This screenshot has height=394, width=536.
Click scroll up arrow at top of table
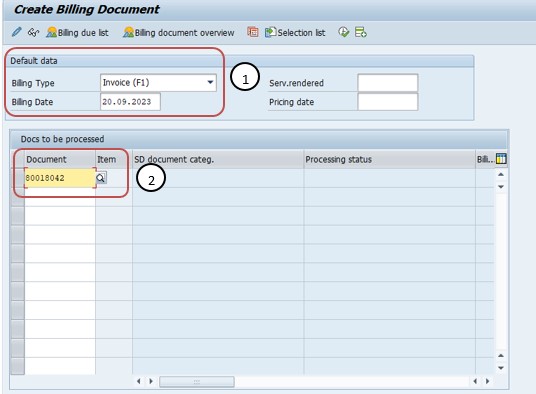501,175
